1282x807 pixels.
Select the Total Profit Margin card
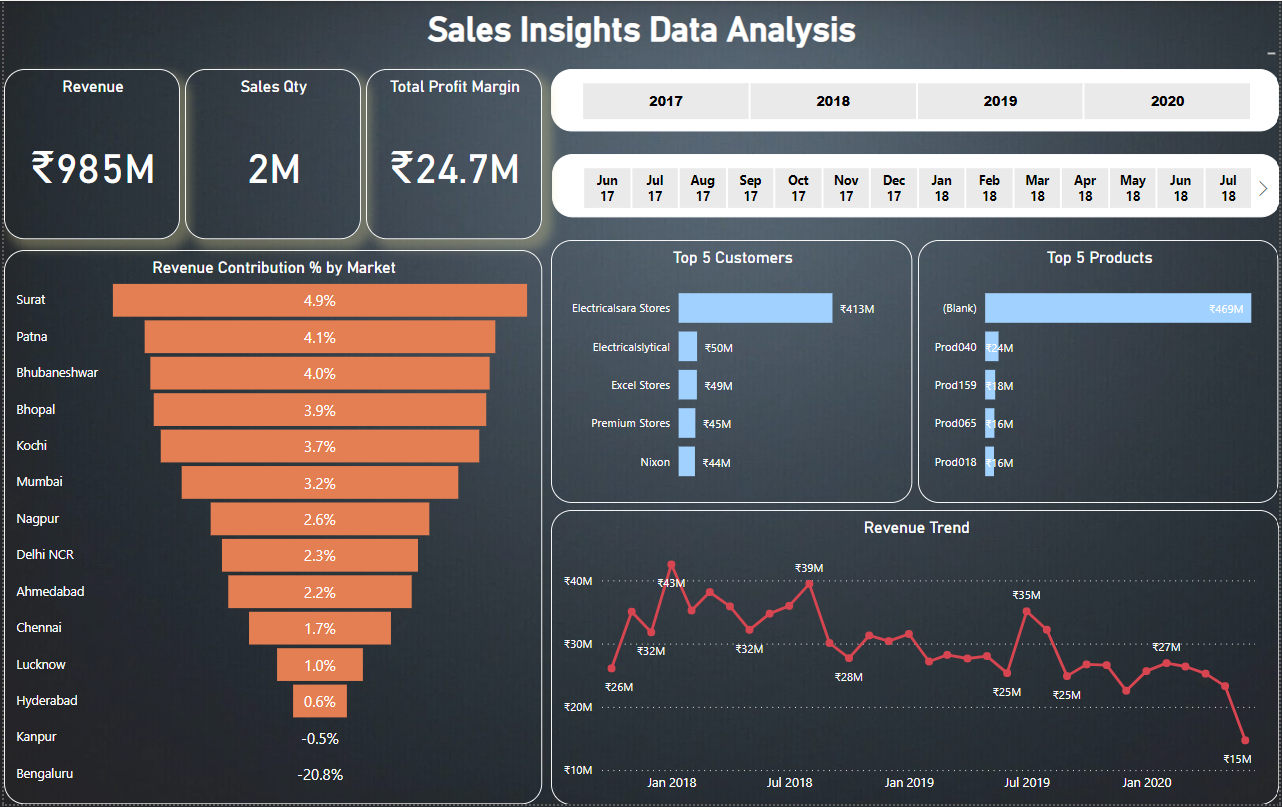tap(453, 152)
